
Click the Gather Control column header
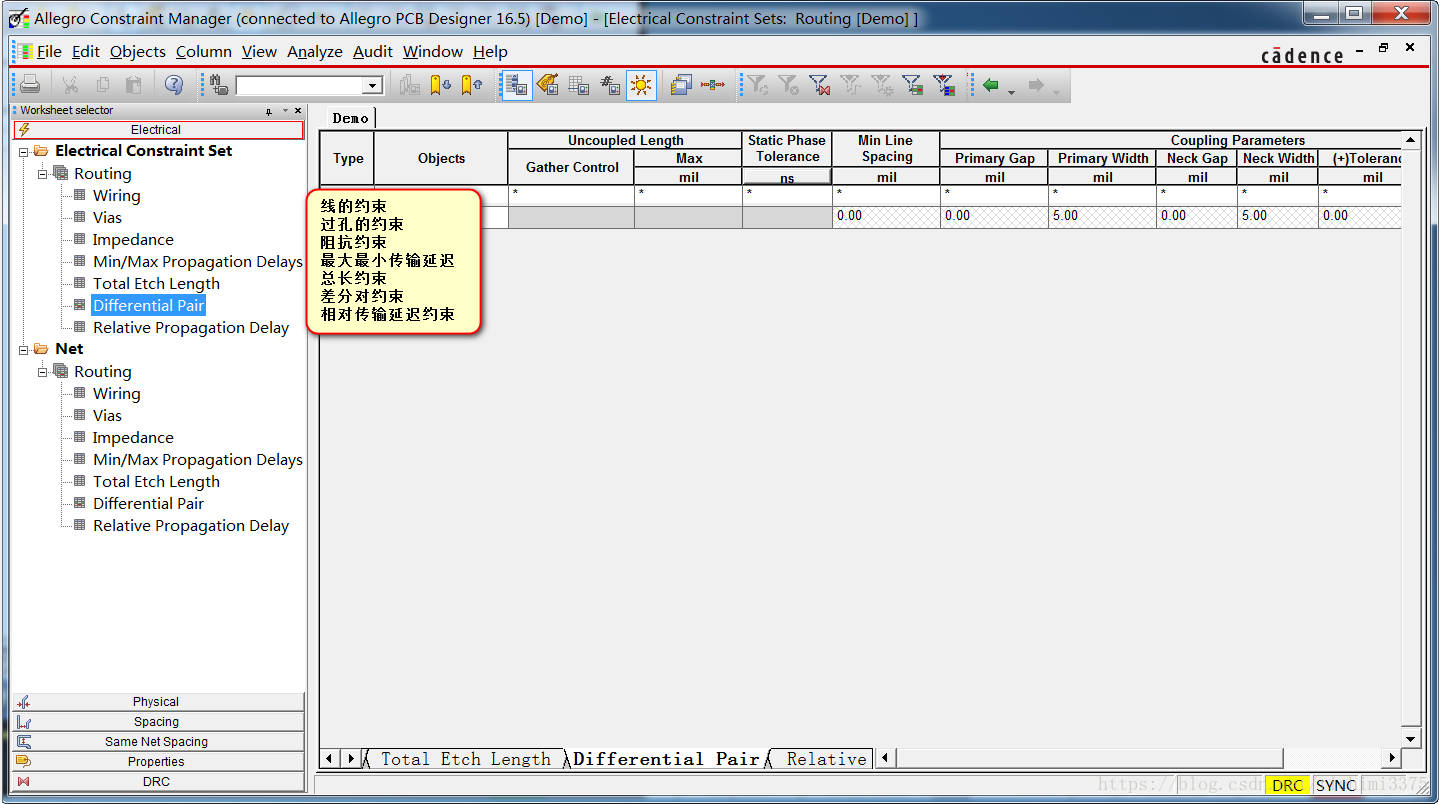pos(572,167)
